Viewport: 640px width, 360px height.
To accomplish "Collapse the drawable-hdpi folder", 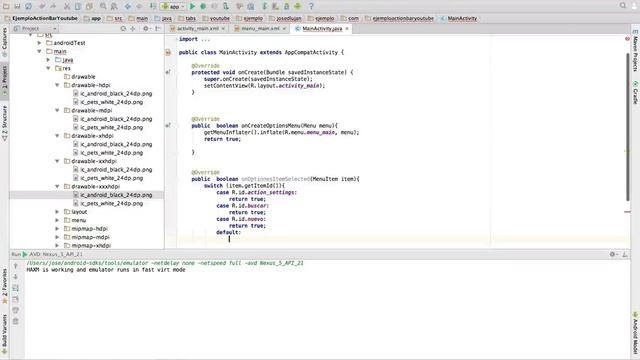I will click(58, 85).
